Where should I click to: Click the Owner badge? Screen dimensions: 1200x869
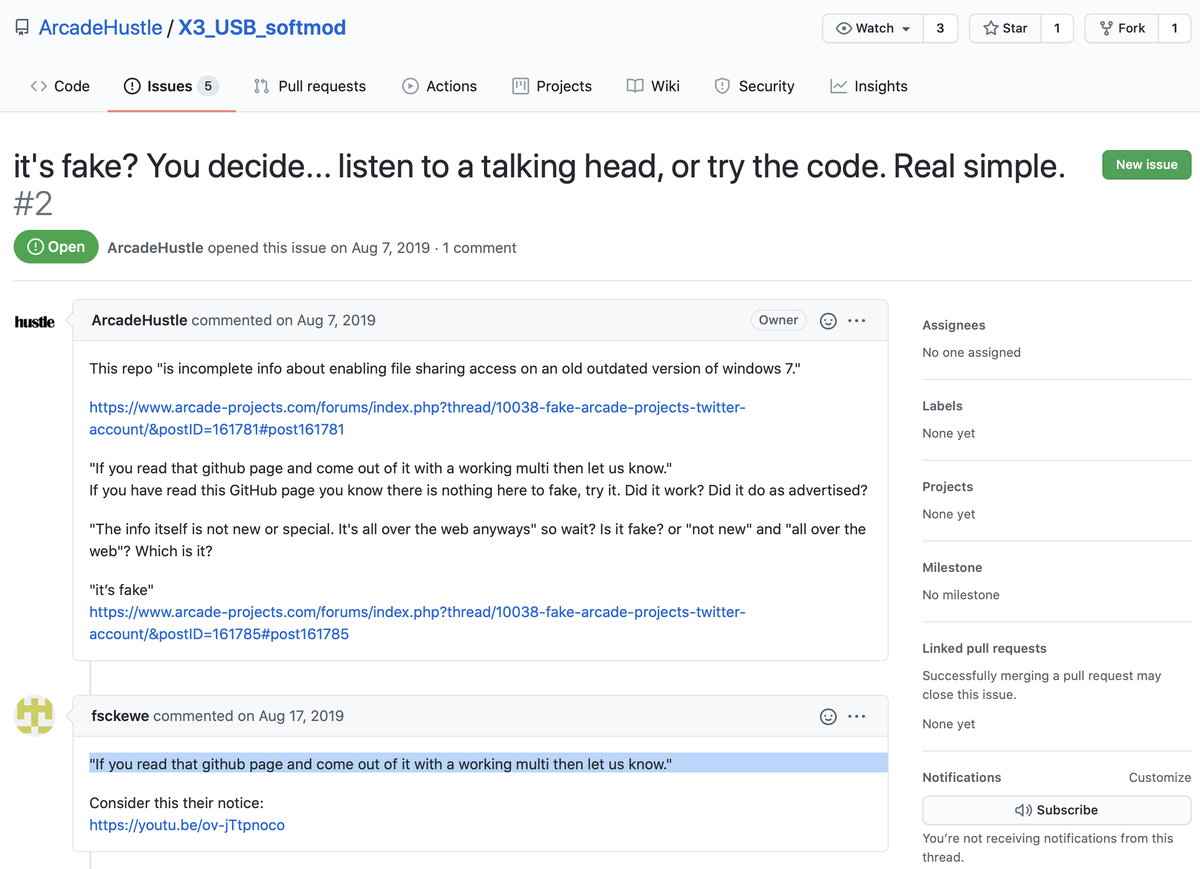(778, 320)
